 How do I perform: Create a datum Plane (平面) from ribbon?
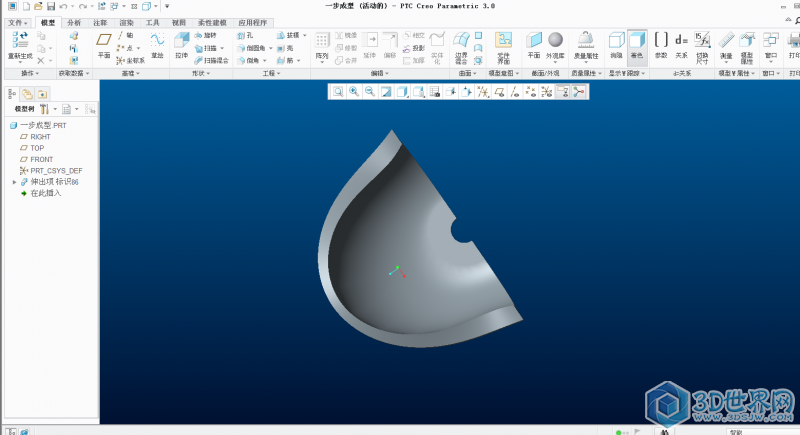tap(104, 45)
